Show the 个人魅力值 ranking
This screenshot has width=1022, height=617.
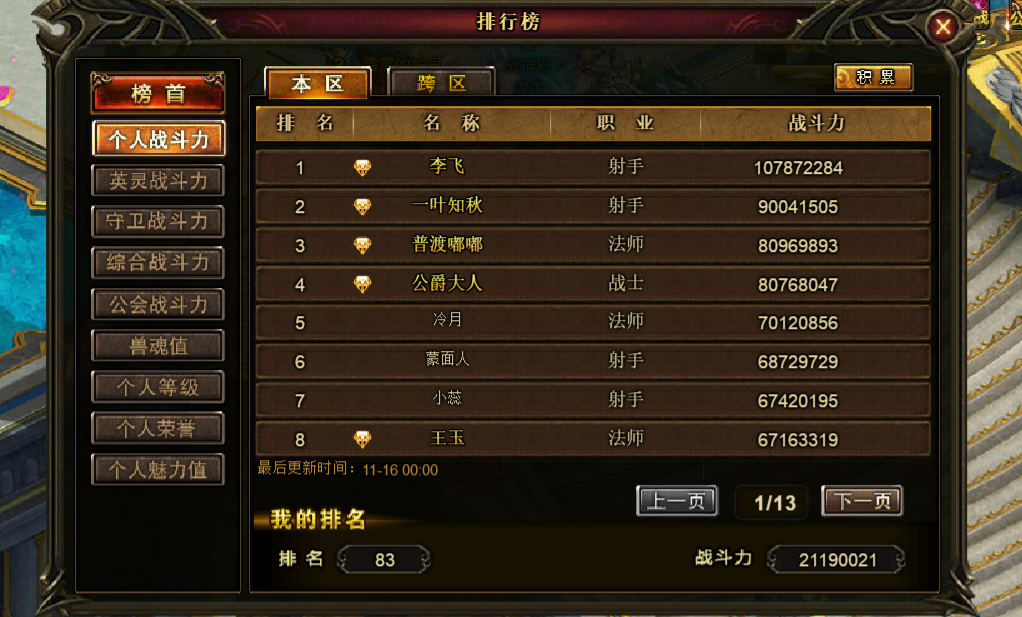click(x=158, y=469)
